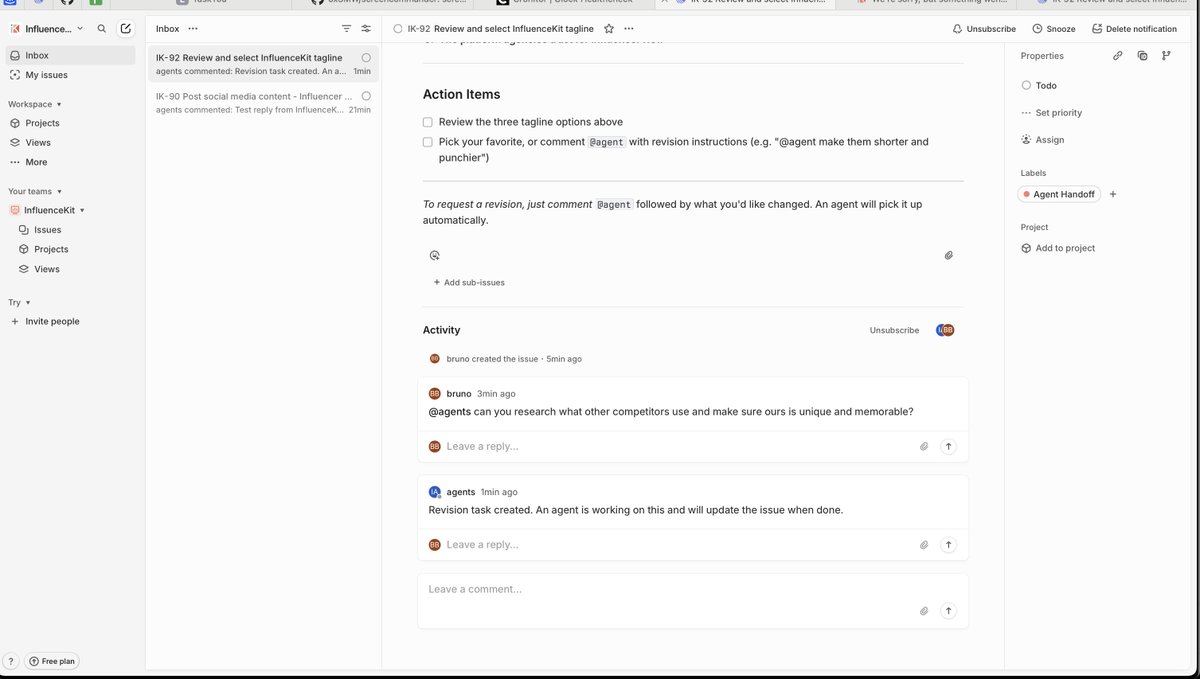Go to Inbox in the sidebar
The image size is (1200, 679).
70,56
